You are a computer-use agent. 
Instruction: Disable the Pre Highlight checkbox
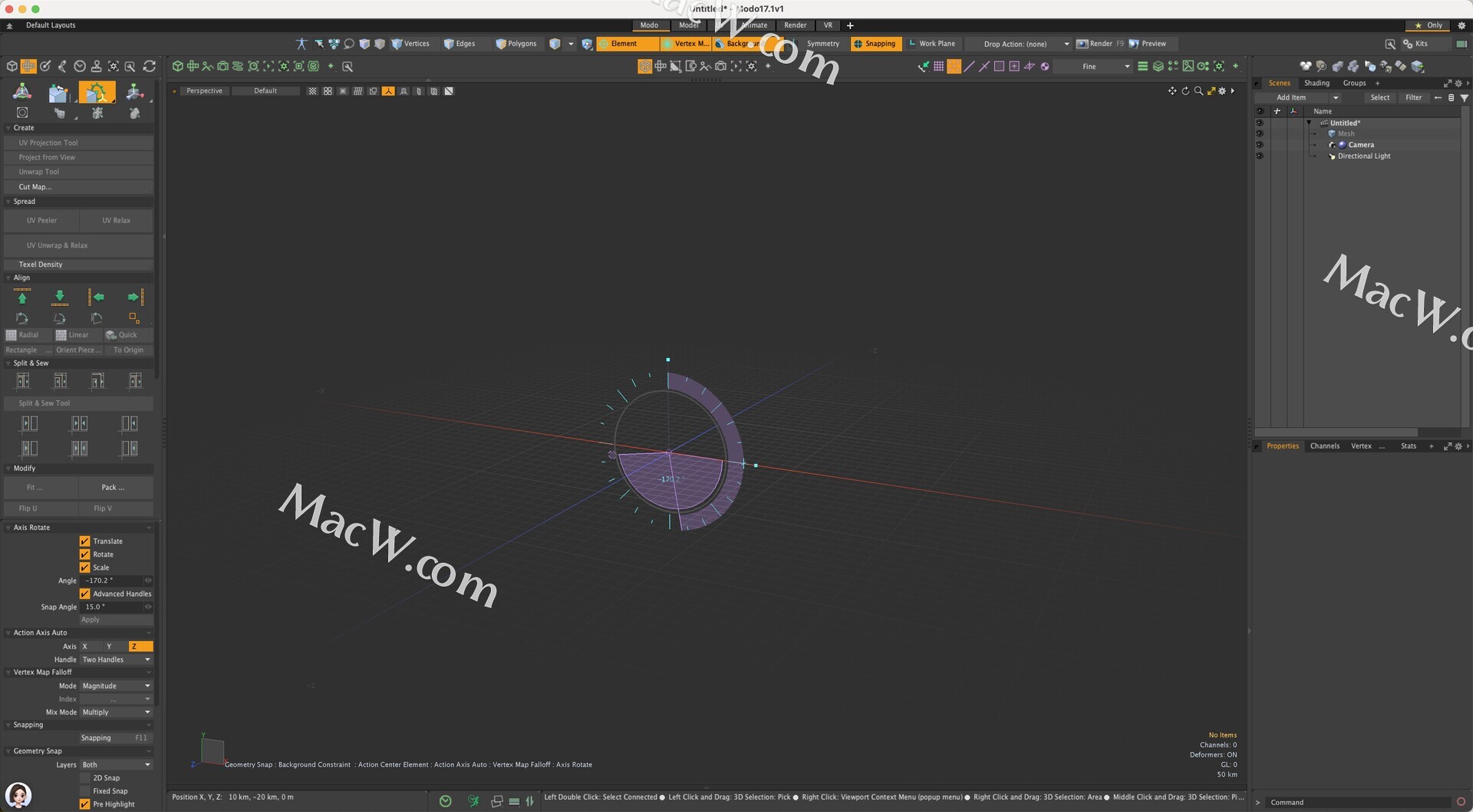[x=85, y=804]
